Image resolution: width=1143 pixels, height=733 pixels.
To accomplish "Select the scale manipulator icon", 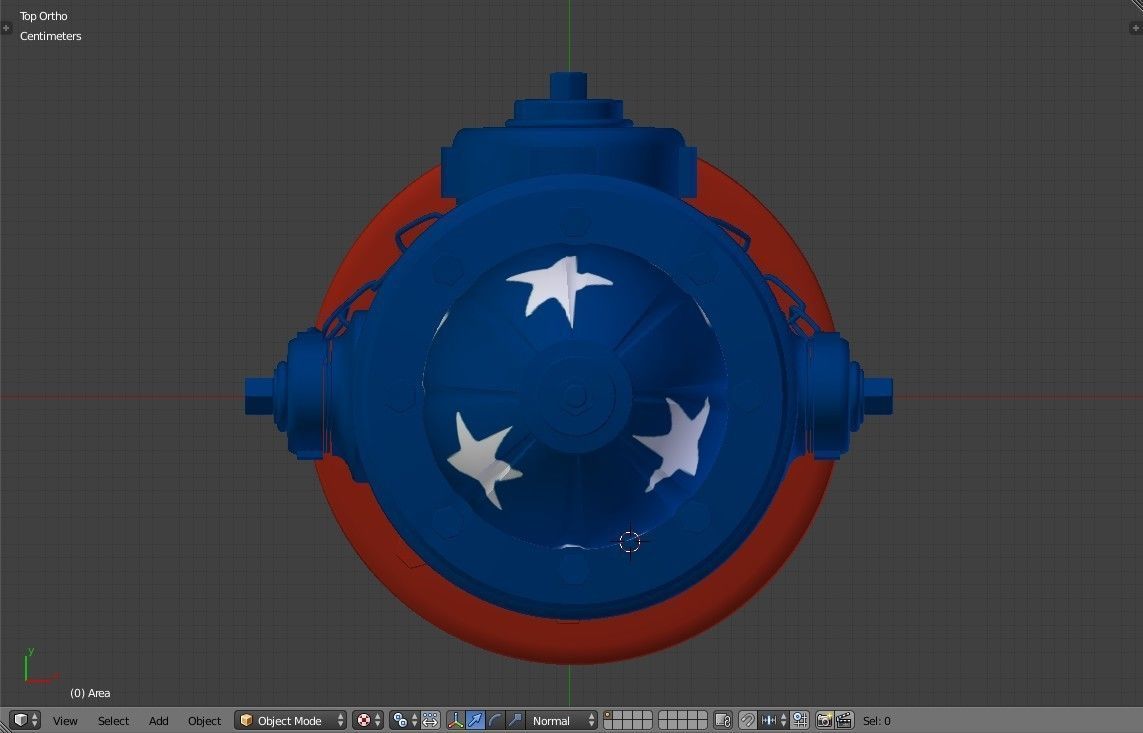I will point(514,721).
